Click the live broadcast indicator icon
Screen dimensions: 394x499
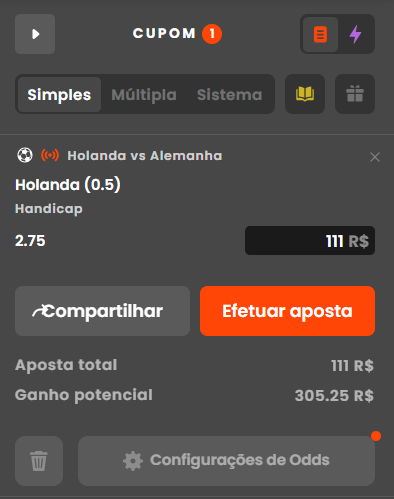(50, 155)
